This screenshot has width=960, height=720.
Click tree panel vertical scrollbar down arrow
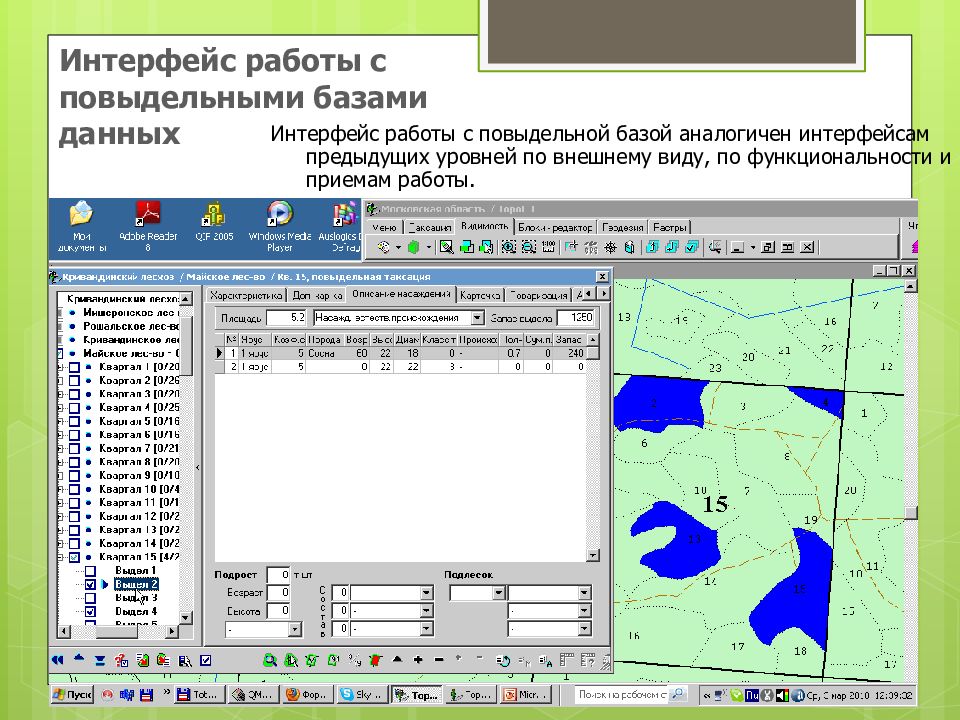186,618
